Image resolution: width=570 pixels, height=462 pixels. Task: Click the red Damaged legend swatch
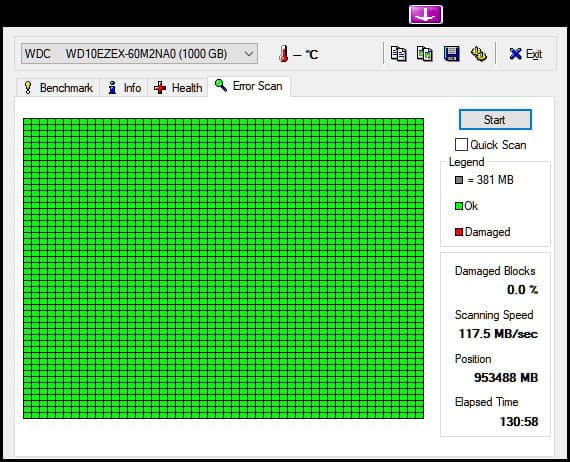(x=459, y=232)
